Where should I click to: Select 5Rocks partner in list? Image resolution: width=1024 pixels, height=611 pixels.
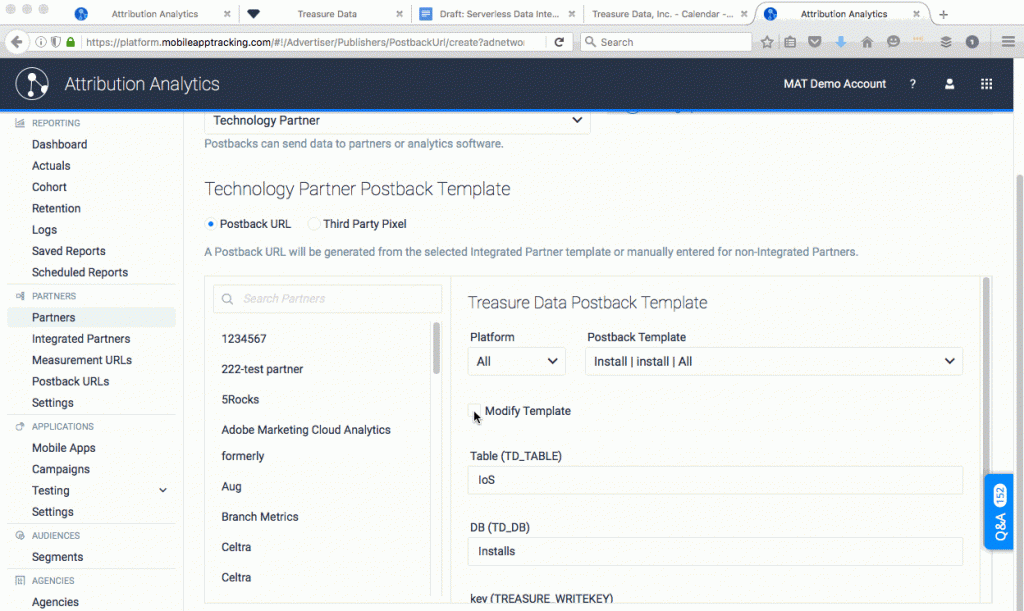(x=240, y=400)
